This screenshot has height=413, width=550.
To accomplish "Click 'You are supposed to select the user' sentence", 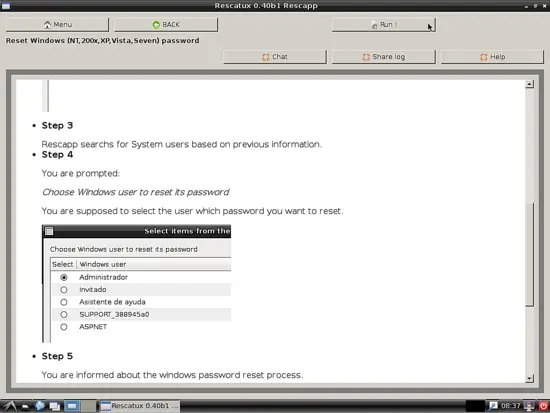I will pos(192,211).
